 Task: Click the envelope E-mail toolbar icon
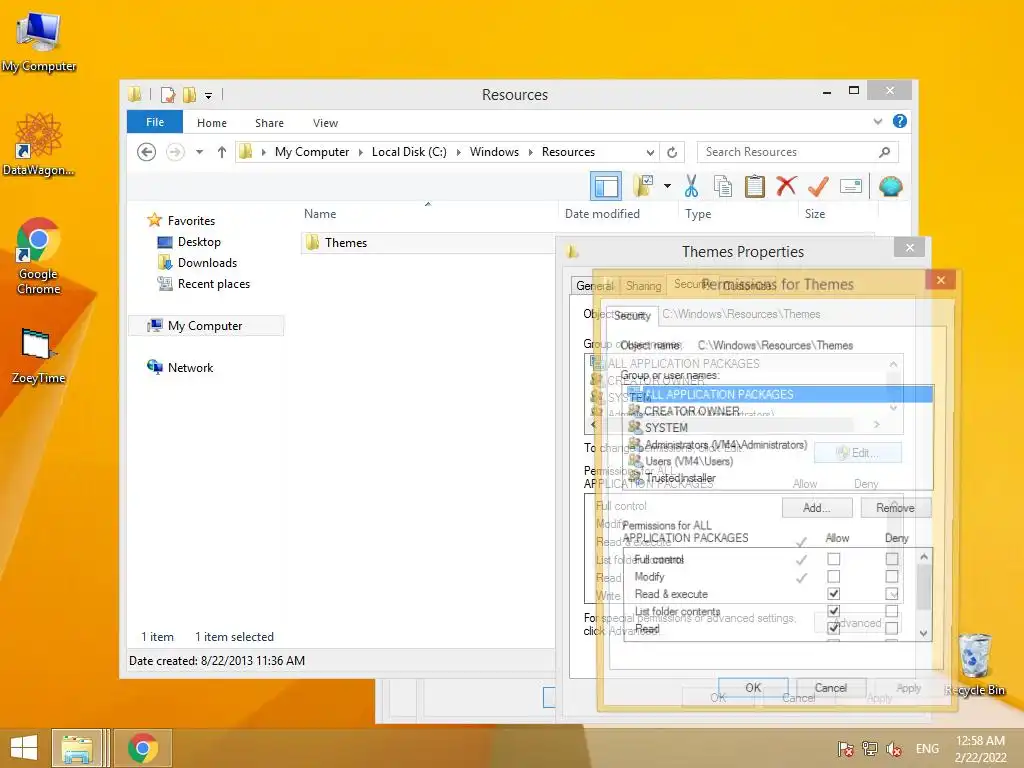tap(850, 187)
